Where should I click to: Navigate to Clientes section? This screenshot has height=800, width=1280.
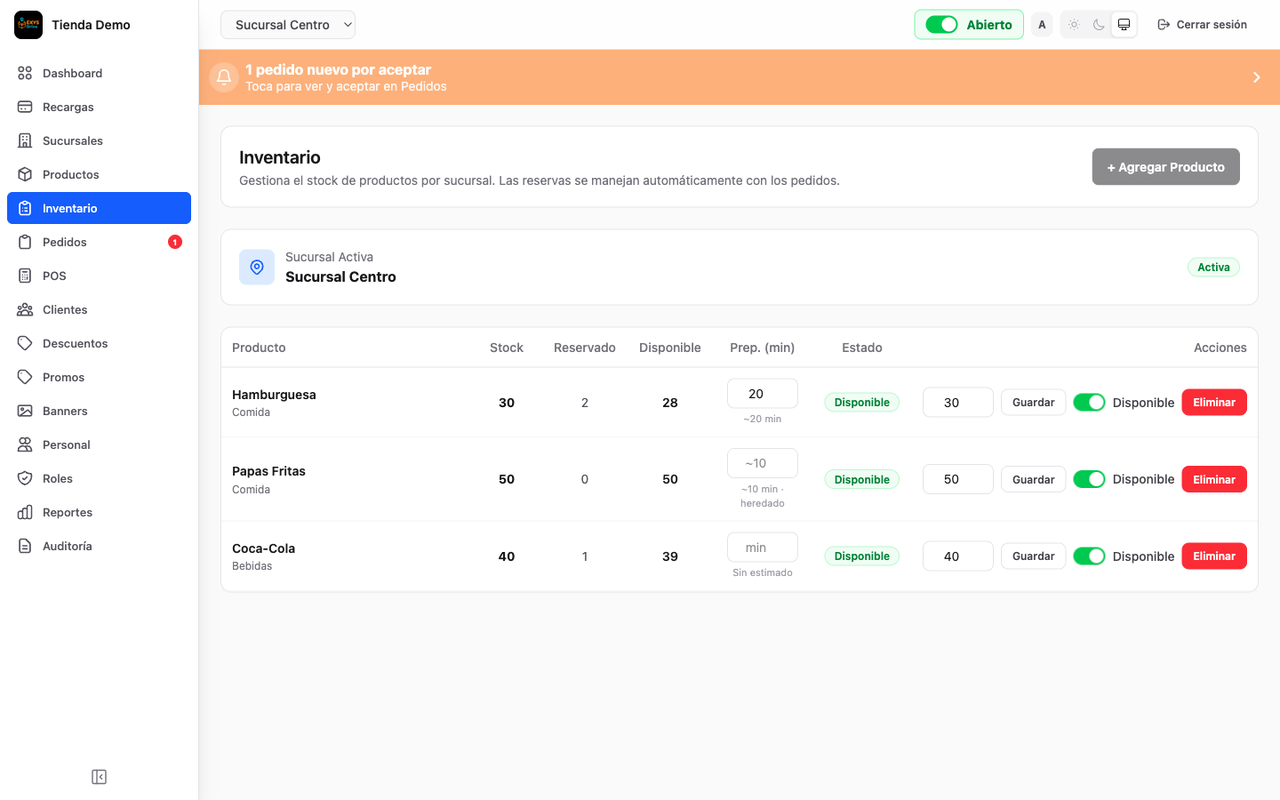(99, 310)
